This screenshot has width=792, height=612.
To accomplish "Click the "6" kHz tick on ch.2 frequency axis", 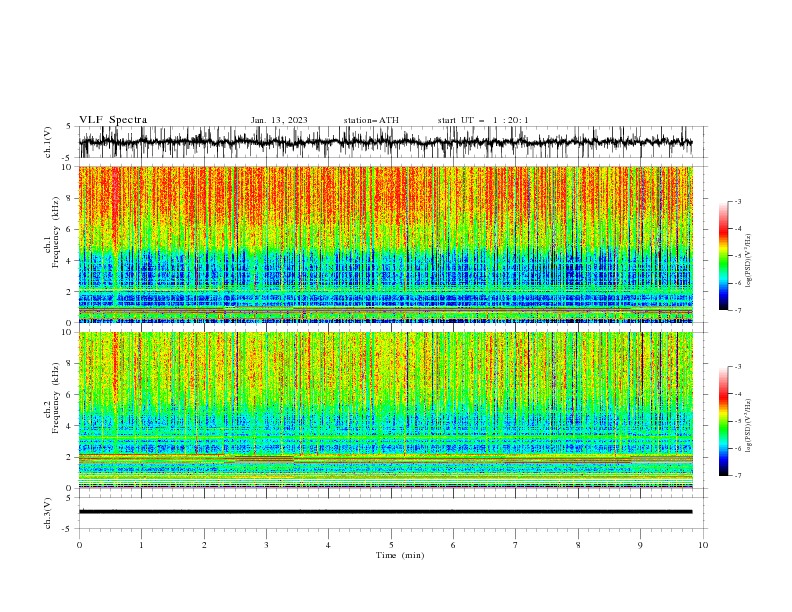I will click(x=69, y=394).
